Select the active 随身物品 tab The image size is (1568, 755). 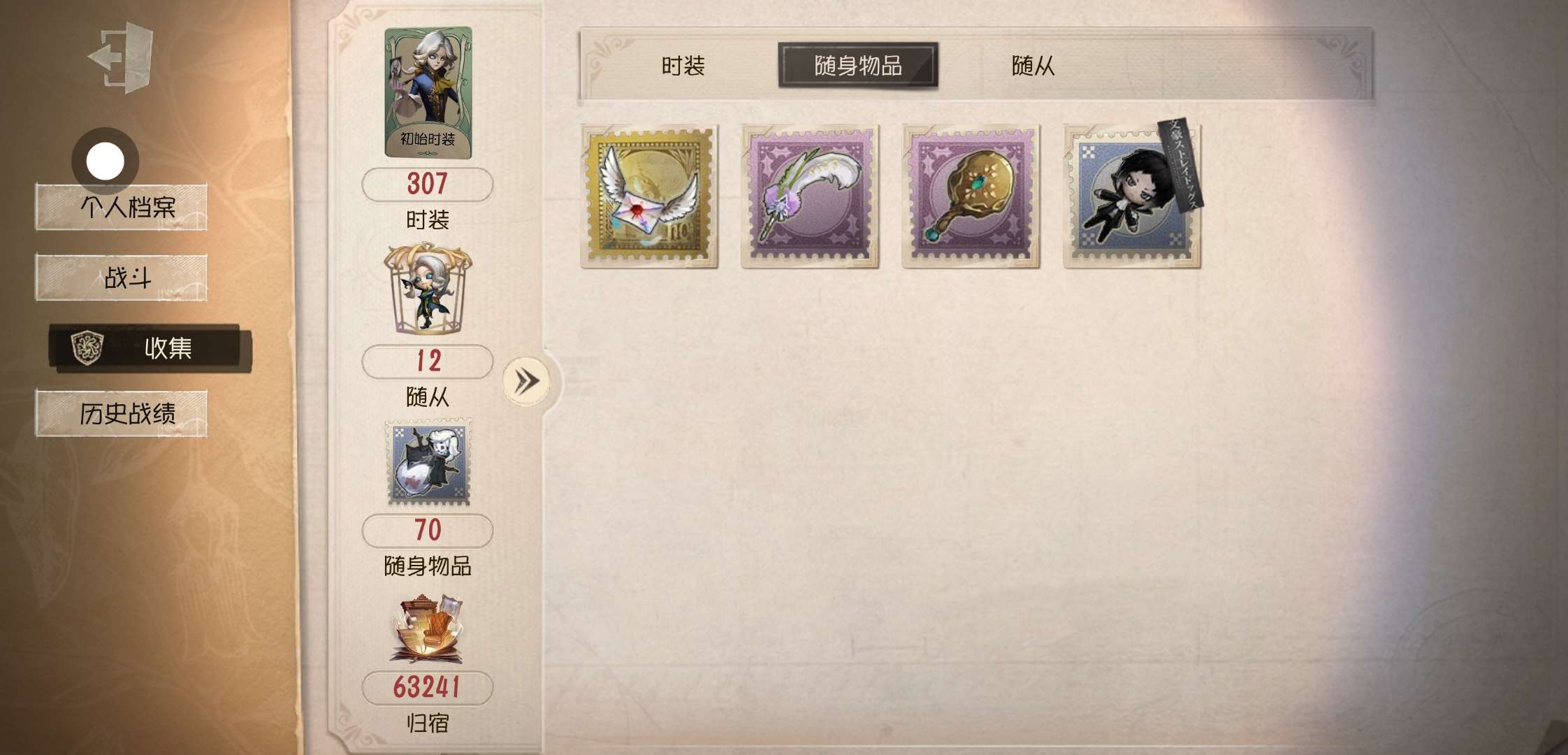point(858,66)
